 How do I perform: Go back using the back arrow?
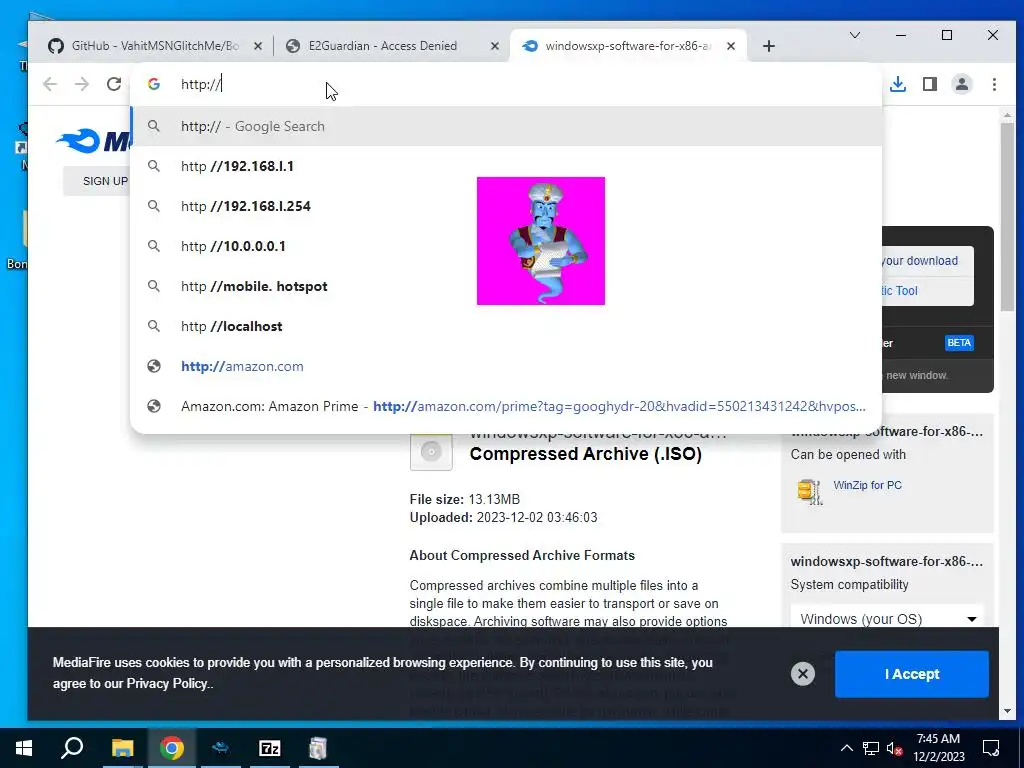pyautogui.click(x=50, y=84)
